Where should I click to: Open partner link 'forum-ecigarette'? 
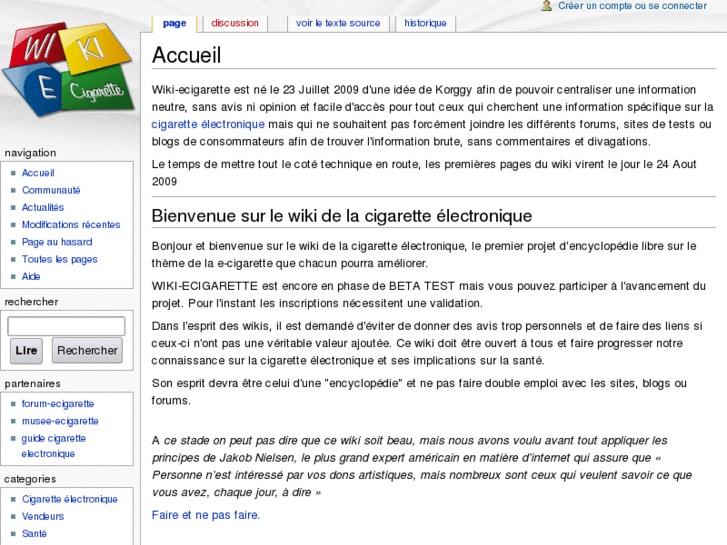(x=58, y=404)
